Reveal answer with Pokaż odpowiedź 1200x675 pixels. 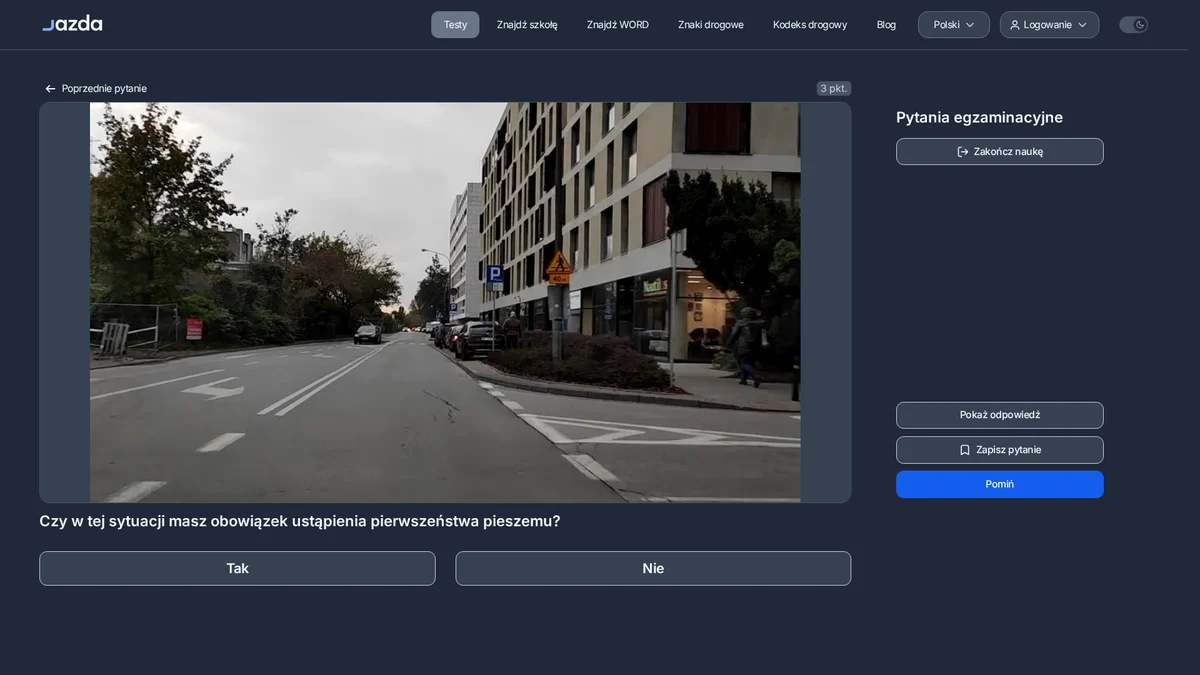coord(1000,415)
